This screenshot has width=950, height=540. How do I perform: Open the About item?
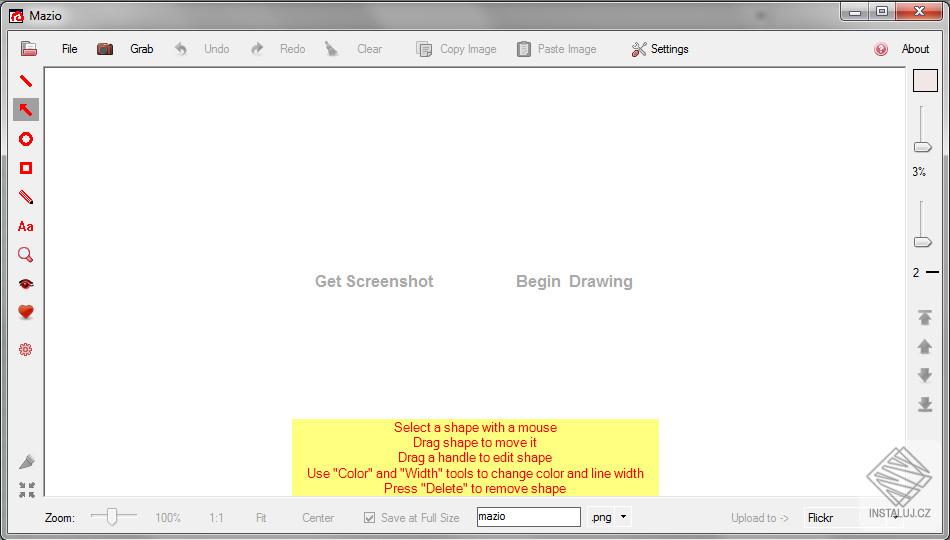coord(915,49)
